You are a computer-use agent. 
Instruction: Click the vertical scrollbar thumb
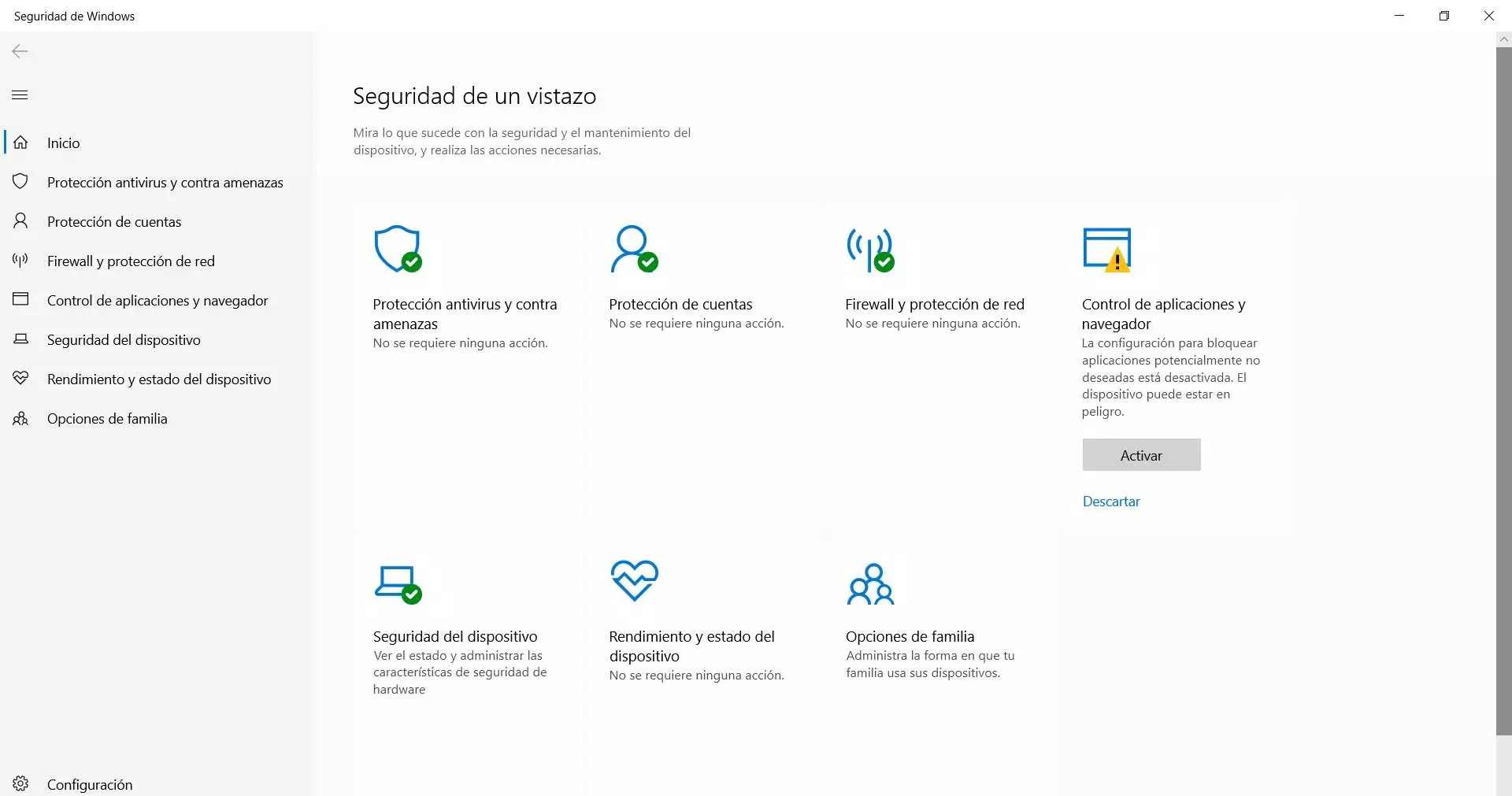pyautogui.click(x=1503, y=391)
